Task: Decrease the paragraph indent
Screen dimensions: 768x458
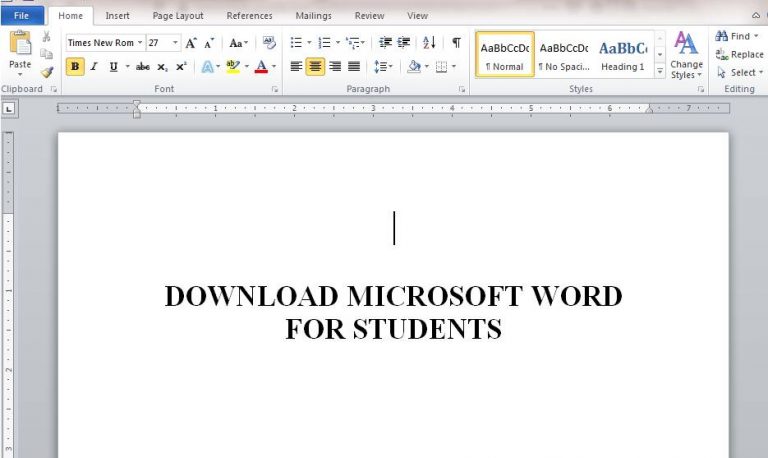Action: click(385, 43)
